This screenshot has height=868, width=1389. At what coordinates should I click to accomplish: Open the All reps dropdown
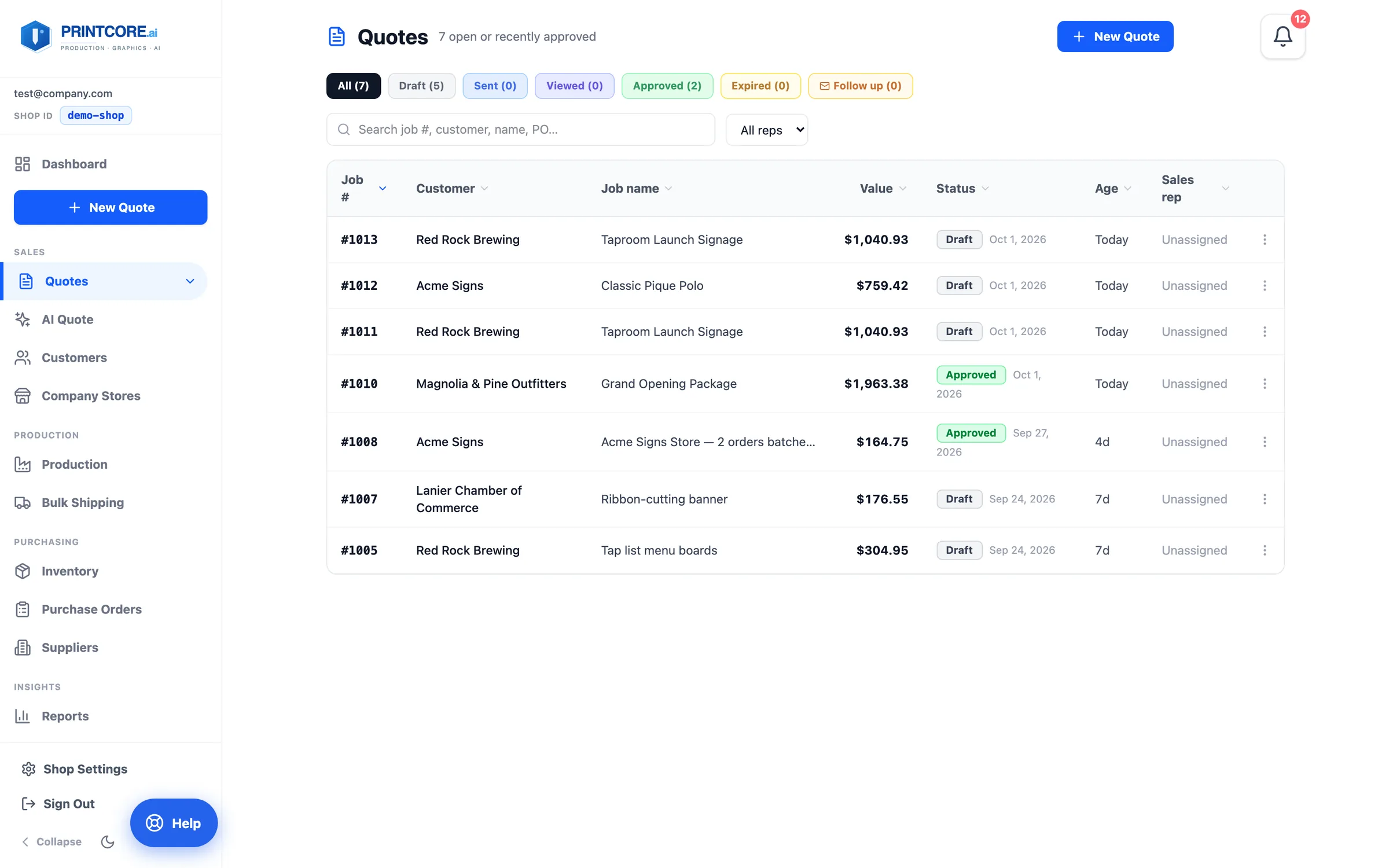click(767, 130)
